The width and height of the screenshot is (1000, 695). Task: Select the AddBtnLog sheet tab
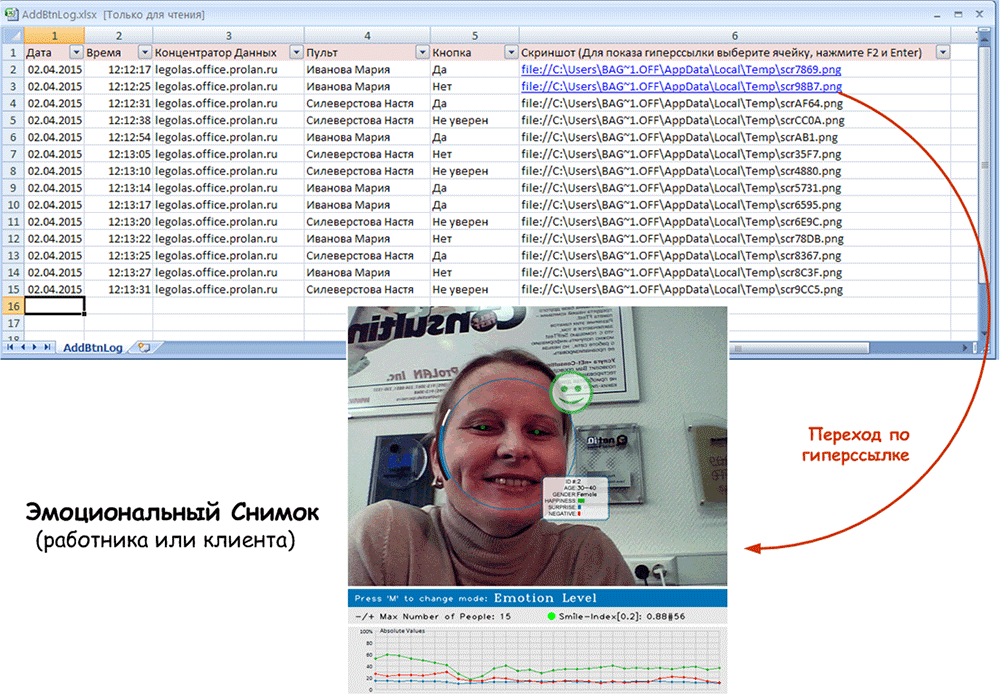click(92, 348)
